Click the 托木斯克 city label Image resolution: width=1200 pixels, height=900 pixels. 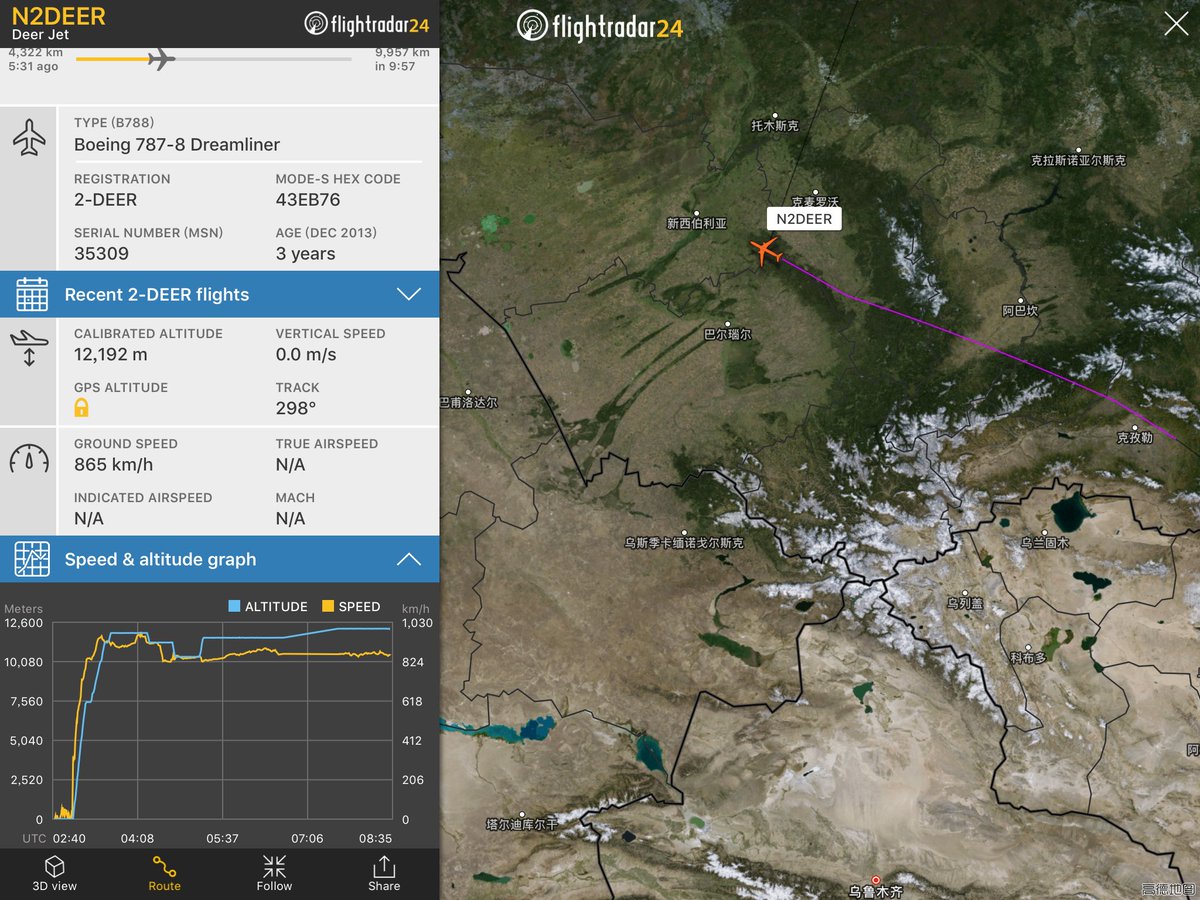tap(775, 126)
